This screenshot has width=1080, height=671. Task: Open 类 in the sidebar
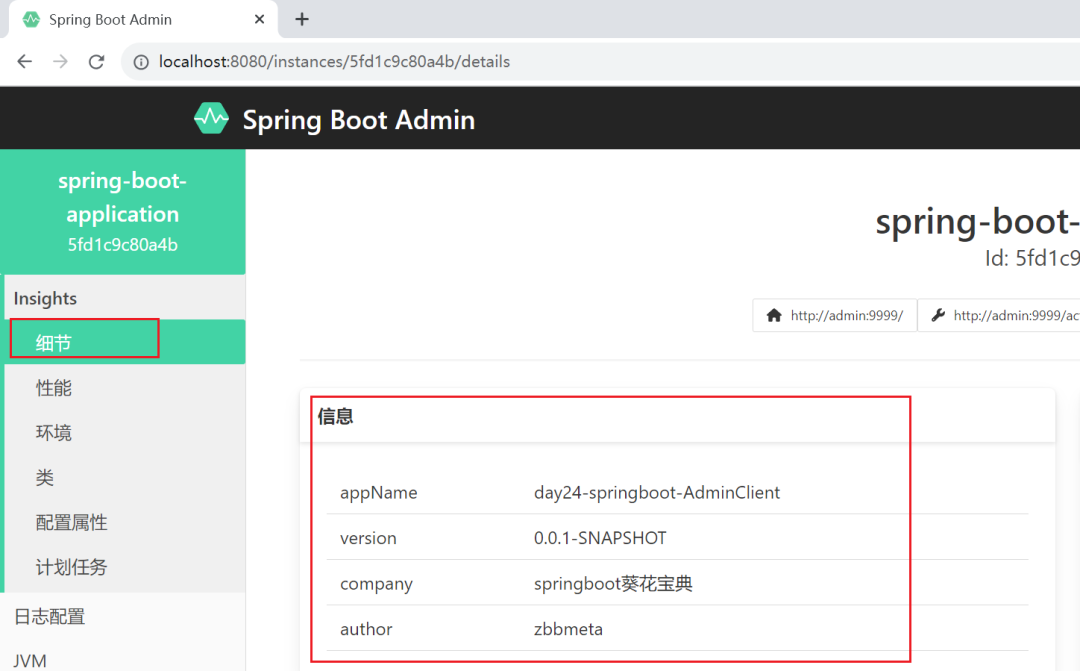click(x=125, y=477)
